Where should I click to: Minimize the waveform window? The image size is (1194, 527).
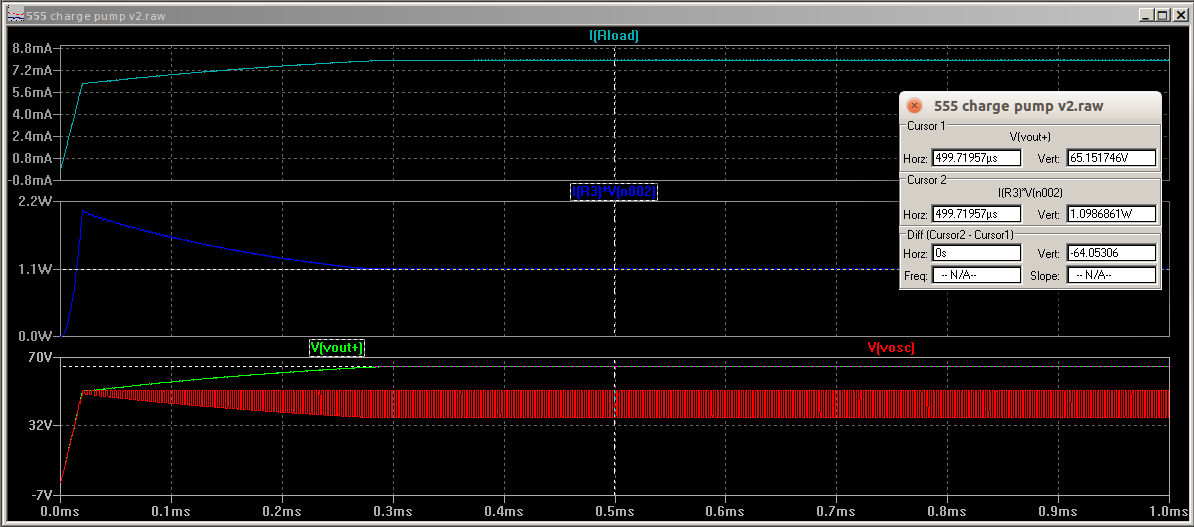coord(1146,14)
